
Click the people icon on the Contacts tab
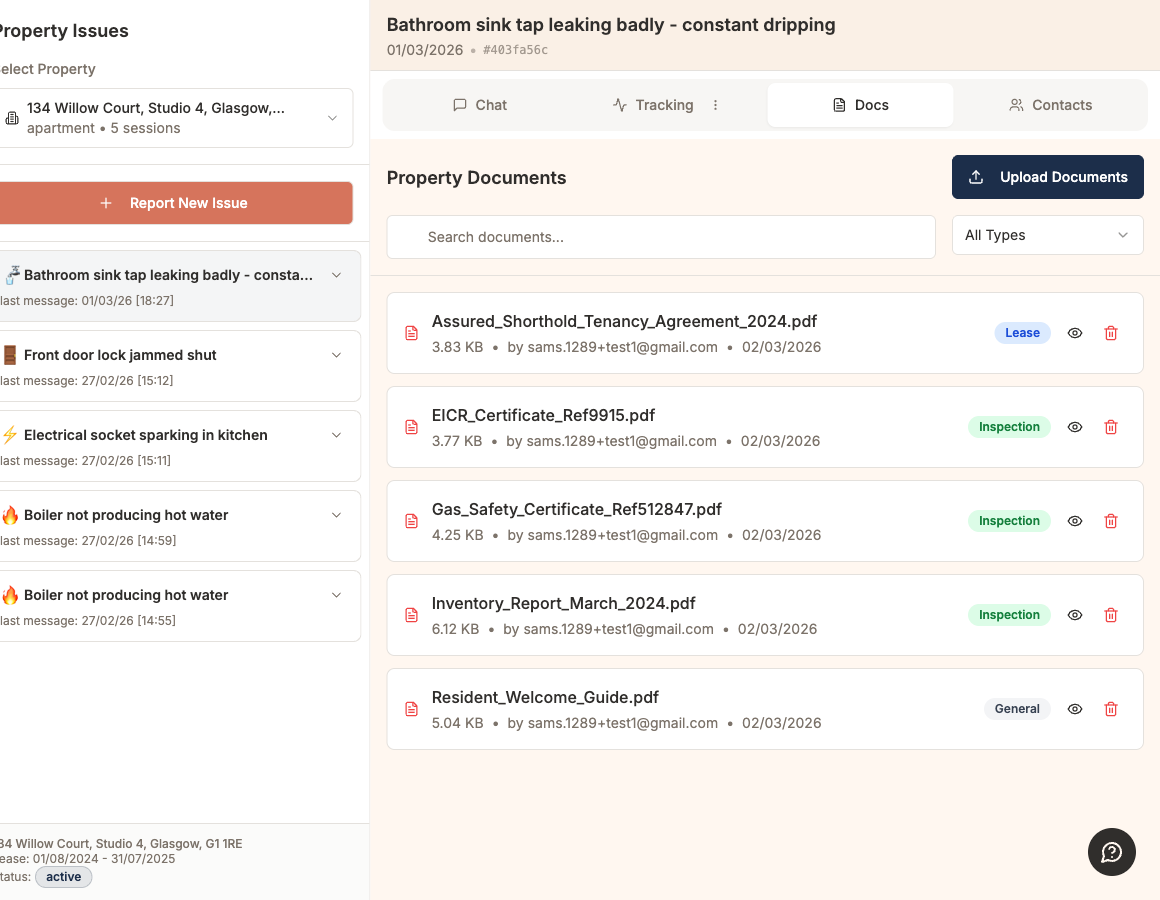click(1016, 104)
